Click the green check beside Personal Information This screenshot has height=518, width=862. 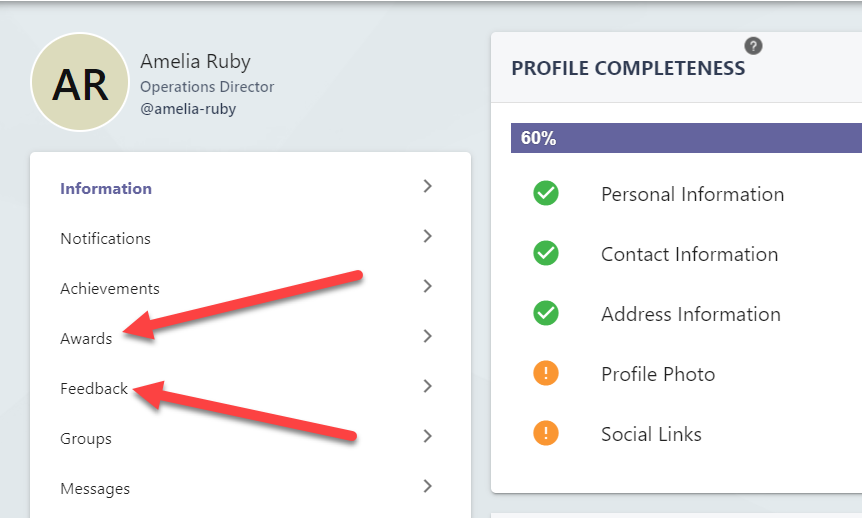546,194
